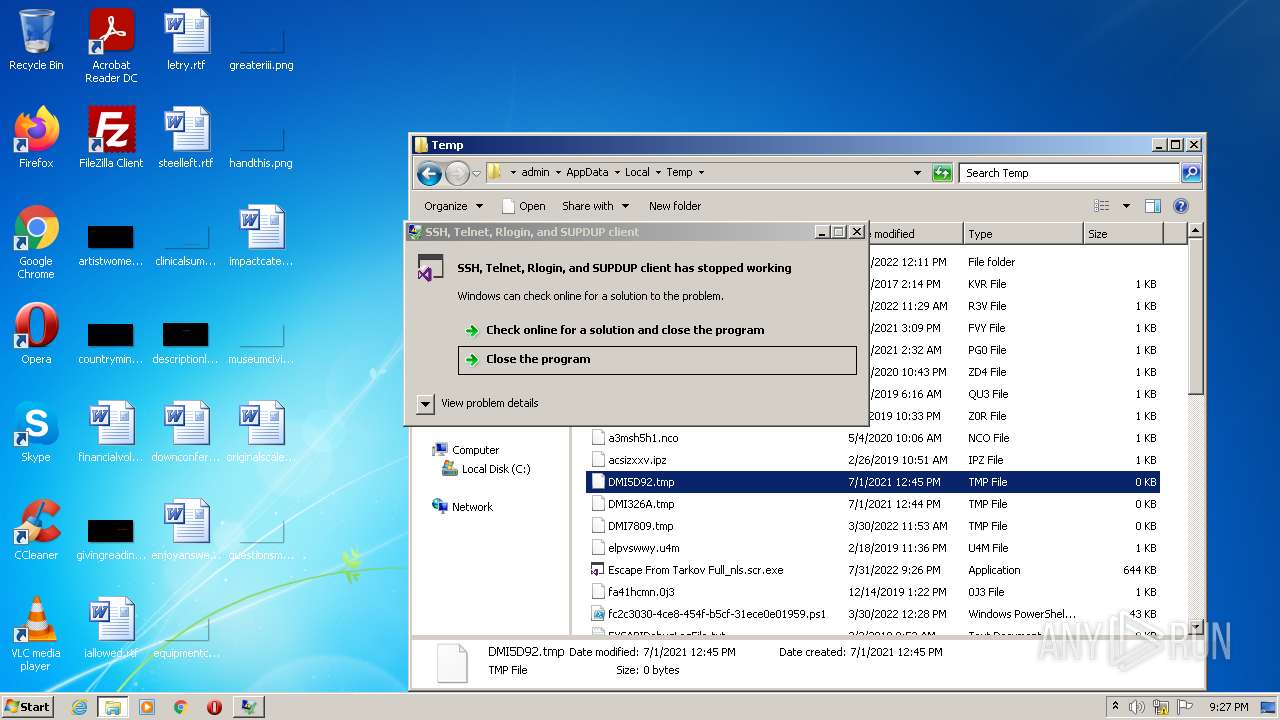Screen dimensions: 1280x720
Task: Open the Organize dropdown menu
Action: click(x=453, y=206)
